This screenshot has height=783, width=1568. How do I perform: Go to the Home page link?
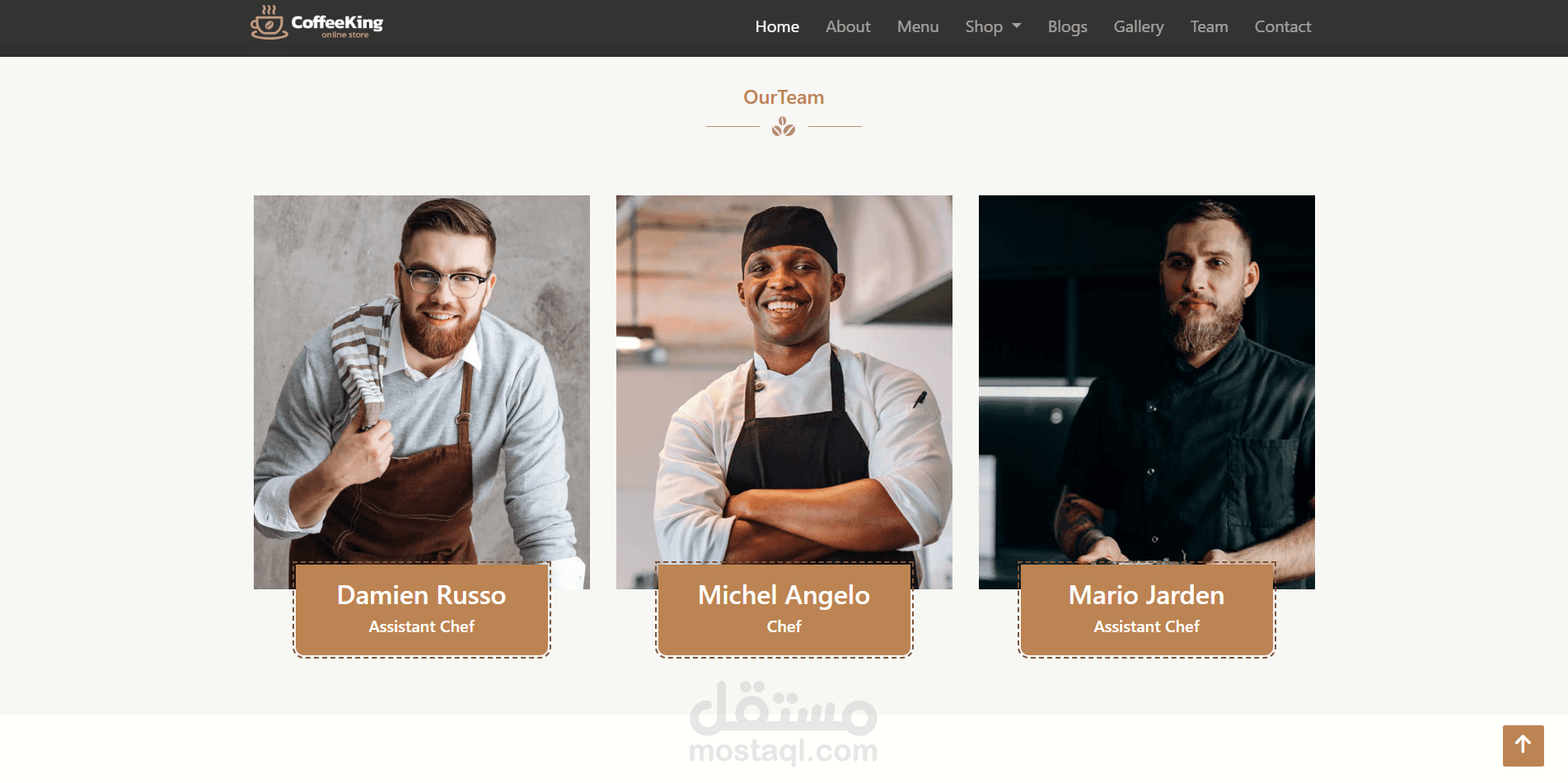777,26
